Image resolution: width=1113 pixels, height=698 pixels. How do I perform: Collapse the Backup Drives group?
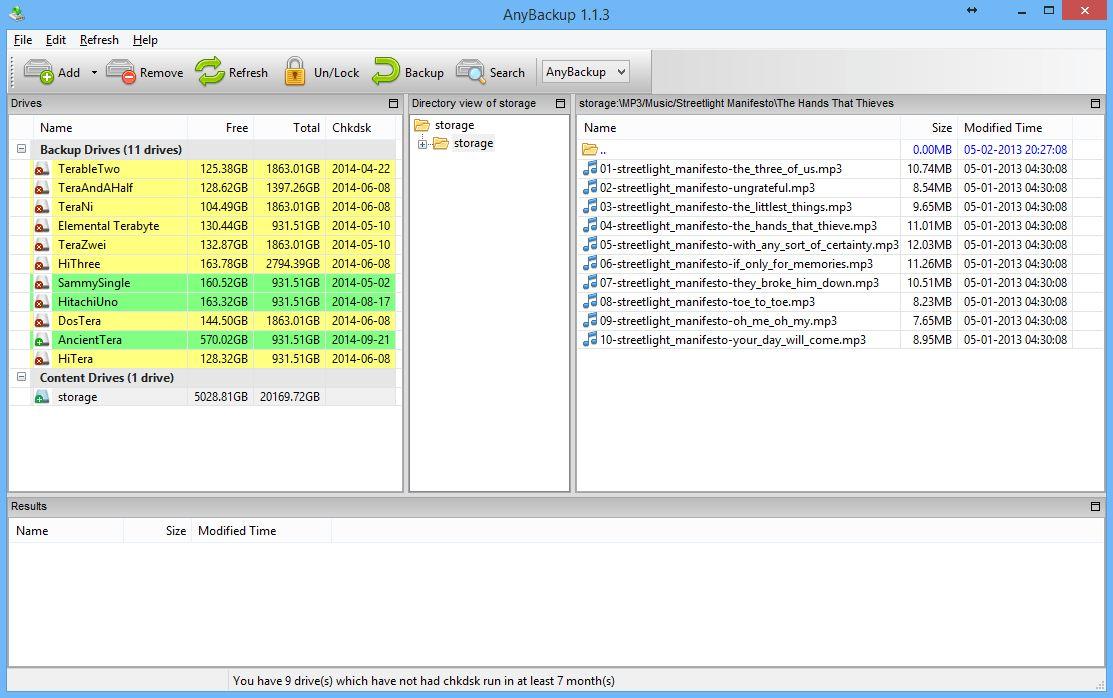pos(21,149)
